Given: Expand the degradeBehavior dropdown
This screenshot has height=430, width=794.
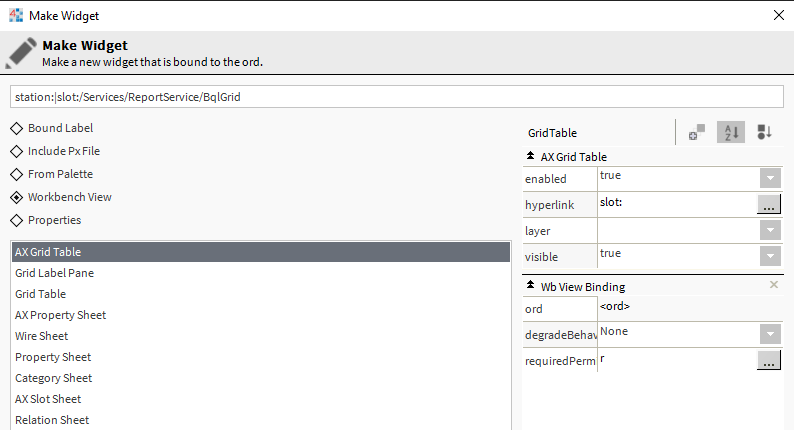Looking at the screenshot, I should click(769, 334).
